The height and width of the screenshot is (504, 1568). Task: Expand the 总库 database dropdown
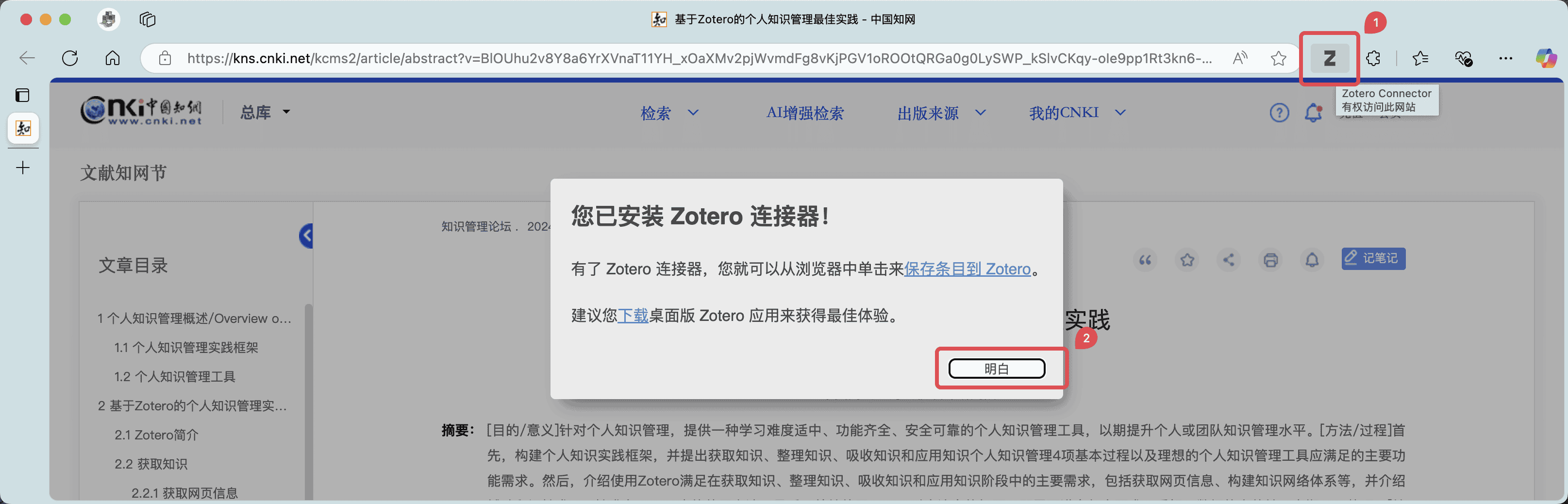pyautogui.click(x=264, y=111)
